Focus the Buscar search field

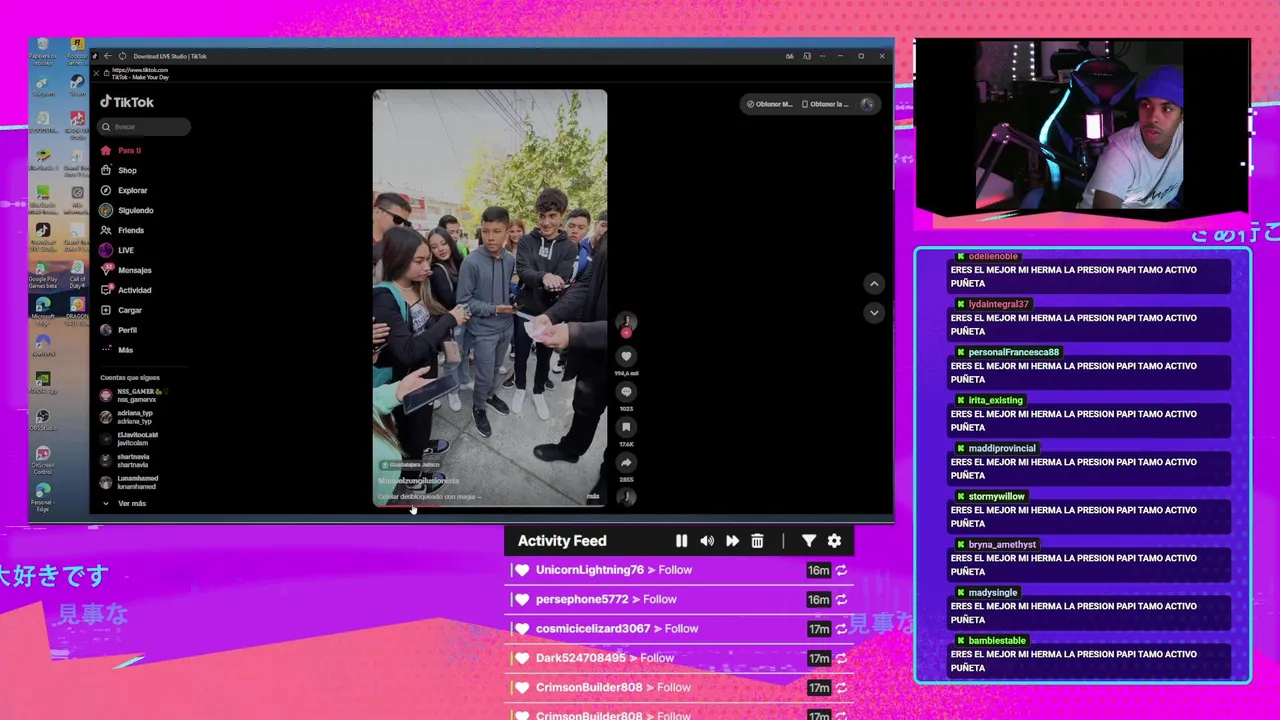coord(145,127)
